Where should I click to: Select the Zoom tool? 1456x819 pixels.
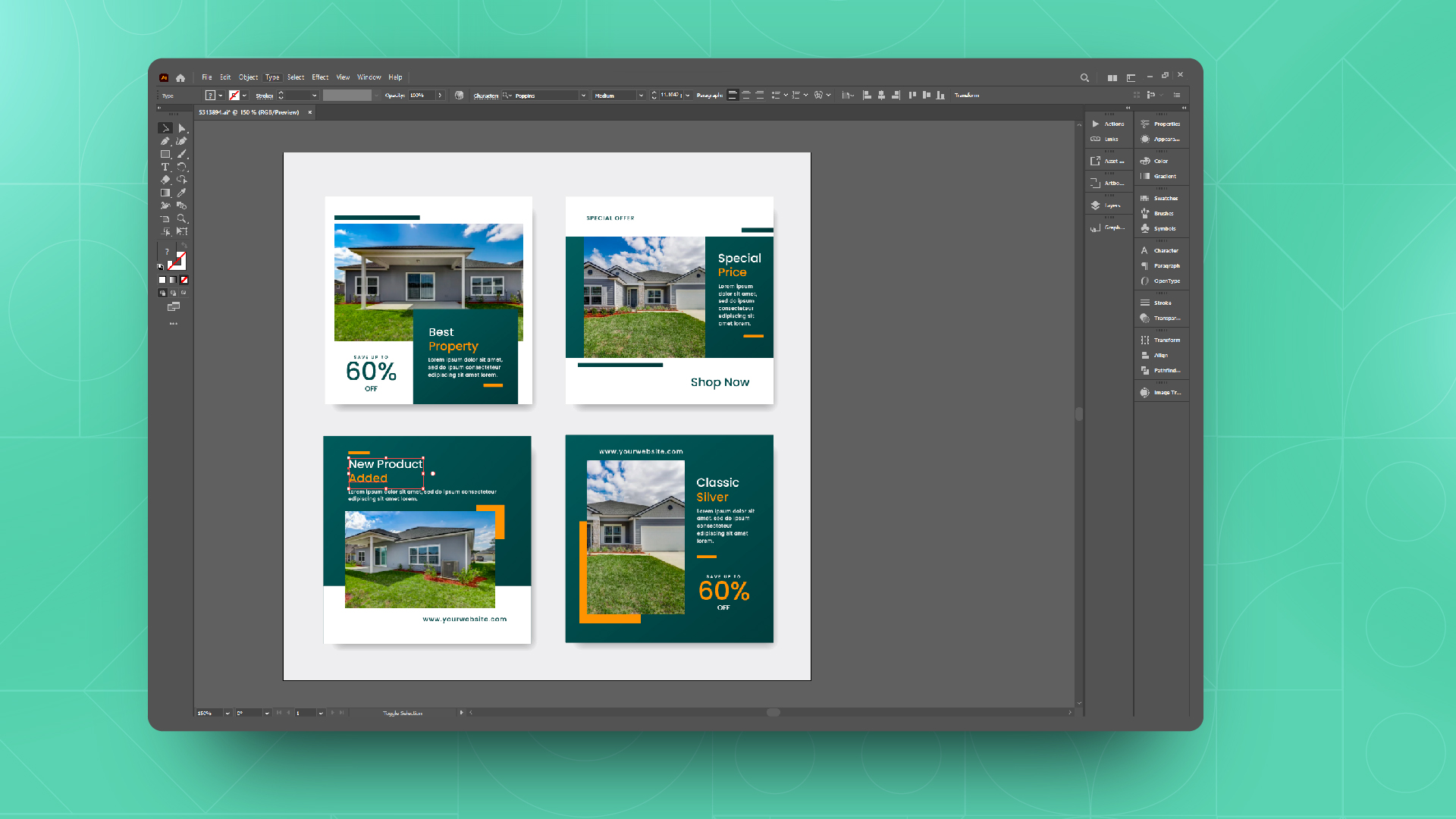coord(182,218)
